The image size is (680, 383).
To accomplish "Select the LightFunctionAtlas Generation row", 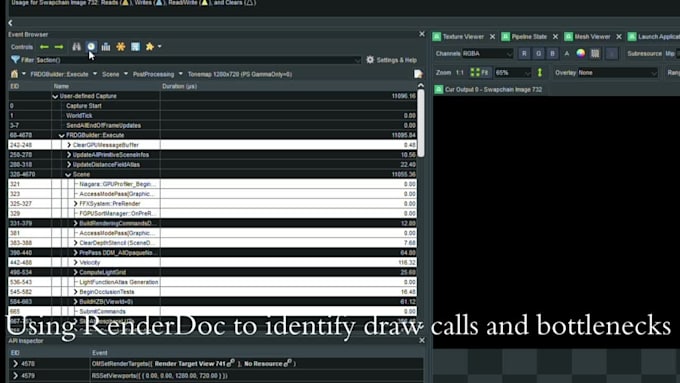I will pyautogui.click(x=212, y=282).
